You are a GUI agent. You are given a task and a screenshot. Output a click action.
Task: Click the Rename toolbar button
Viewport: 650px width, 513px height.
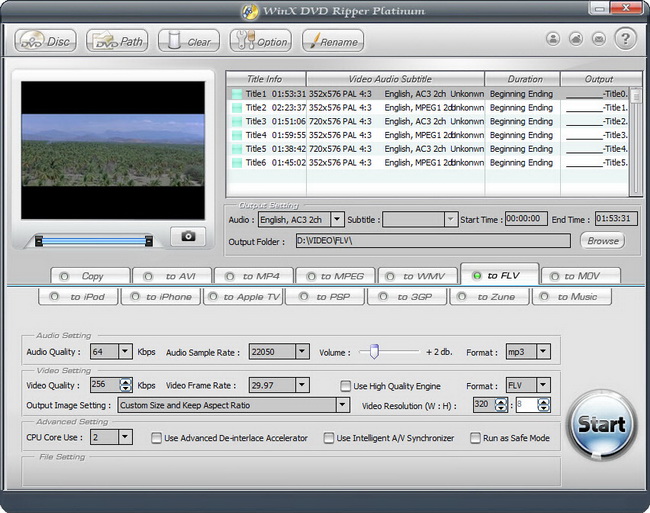pyautogui.click(x=333, y=41)
